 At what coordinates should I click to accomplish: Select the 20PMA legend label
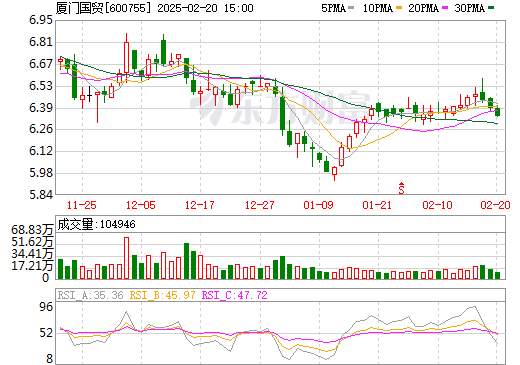coord(423,8)
